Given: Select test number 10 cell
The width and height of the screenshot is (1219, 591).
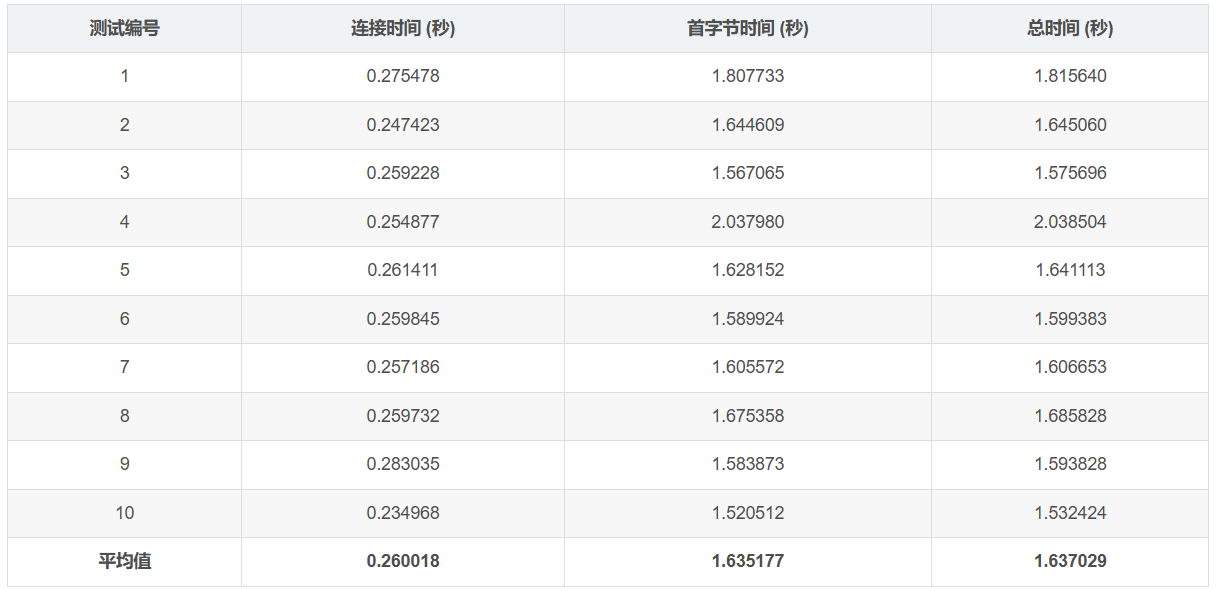Looking at the screenshot, I should [124, 513].
